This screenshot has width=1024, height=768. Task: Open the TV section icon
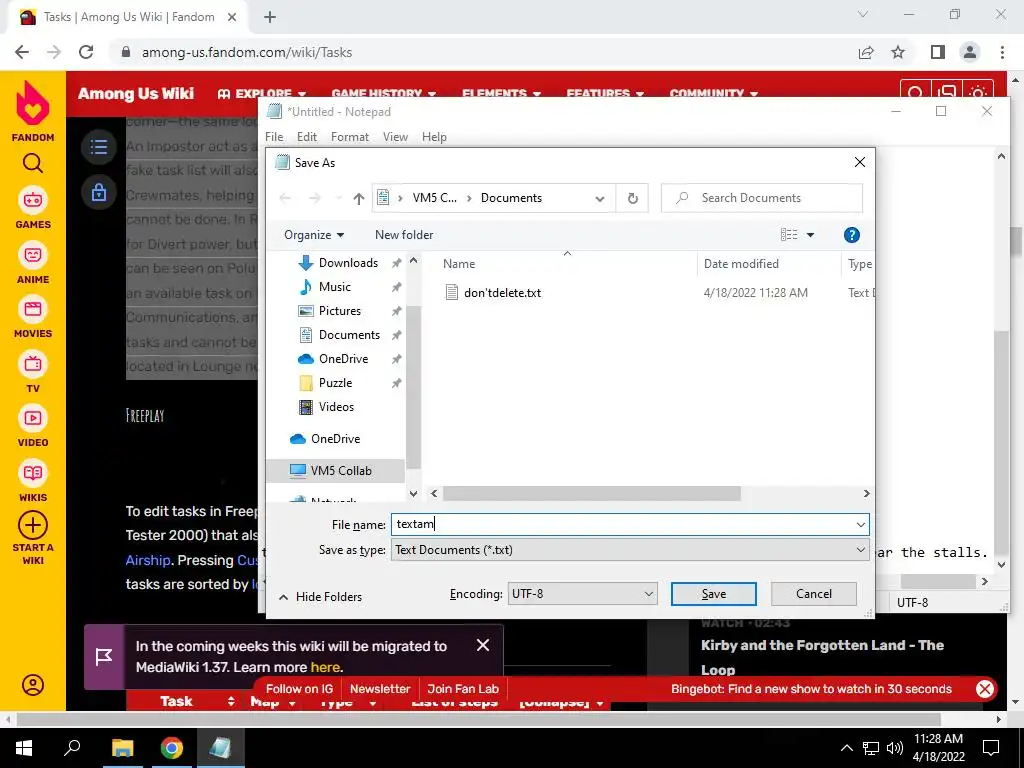(33, 364)
